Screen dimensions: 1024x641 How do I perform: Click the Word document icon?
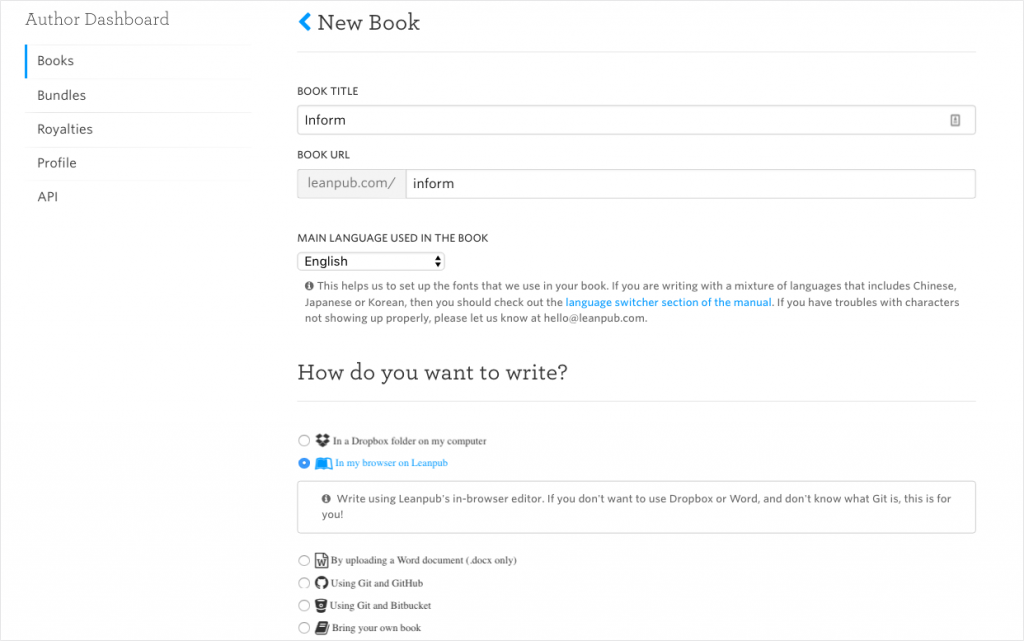click(x=321, y=560)
